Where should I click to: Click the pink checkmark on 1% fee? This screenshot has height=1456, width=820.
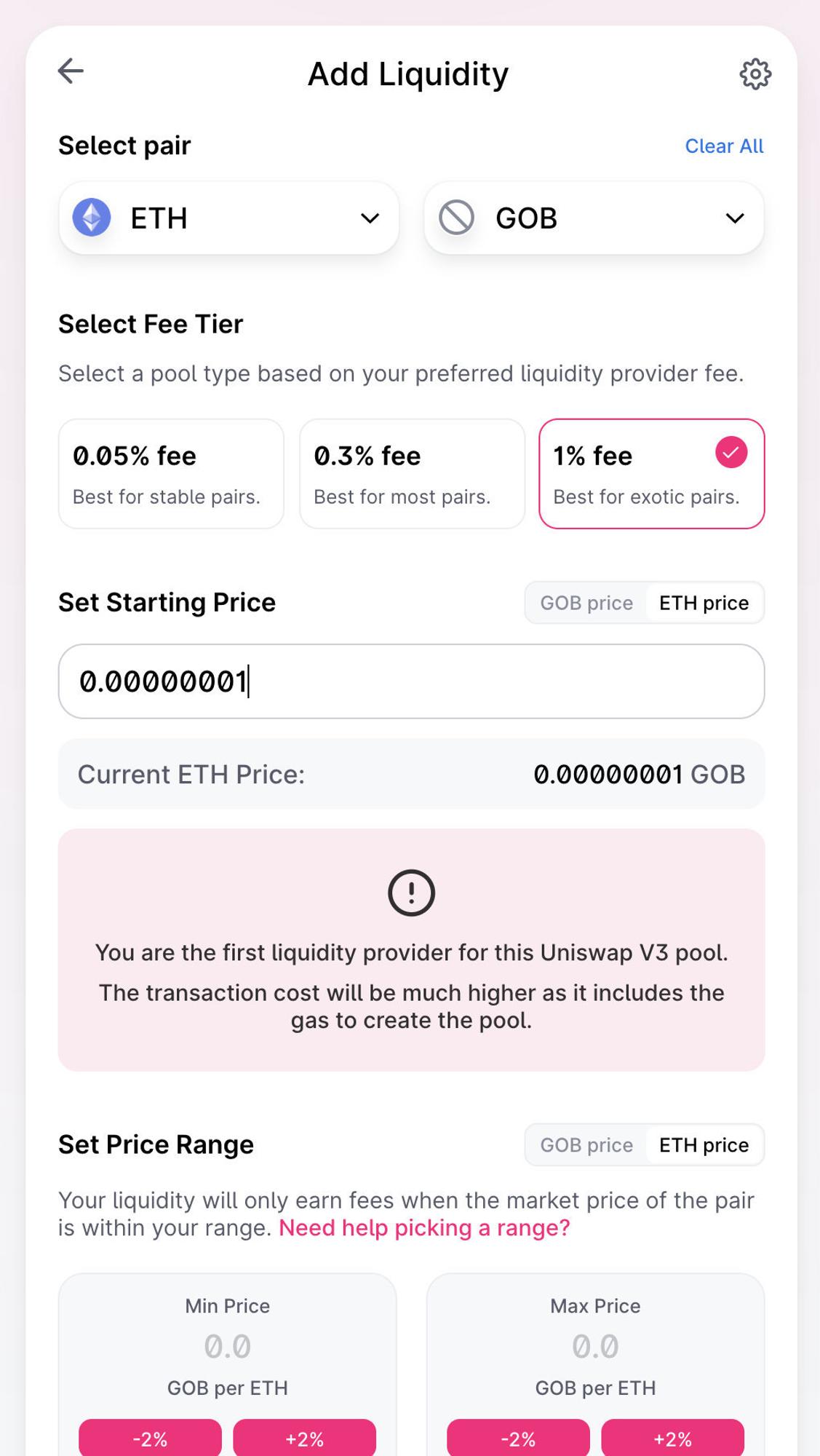[x=731, y=452]
